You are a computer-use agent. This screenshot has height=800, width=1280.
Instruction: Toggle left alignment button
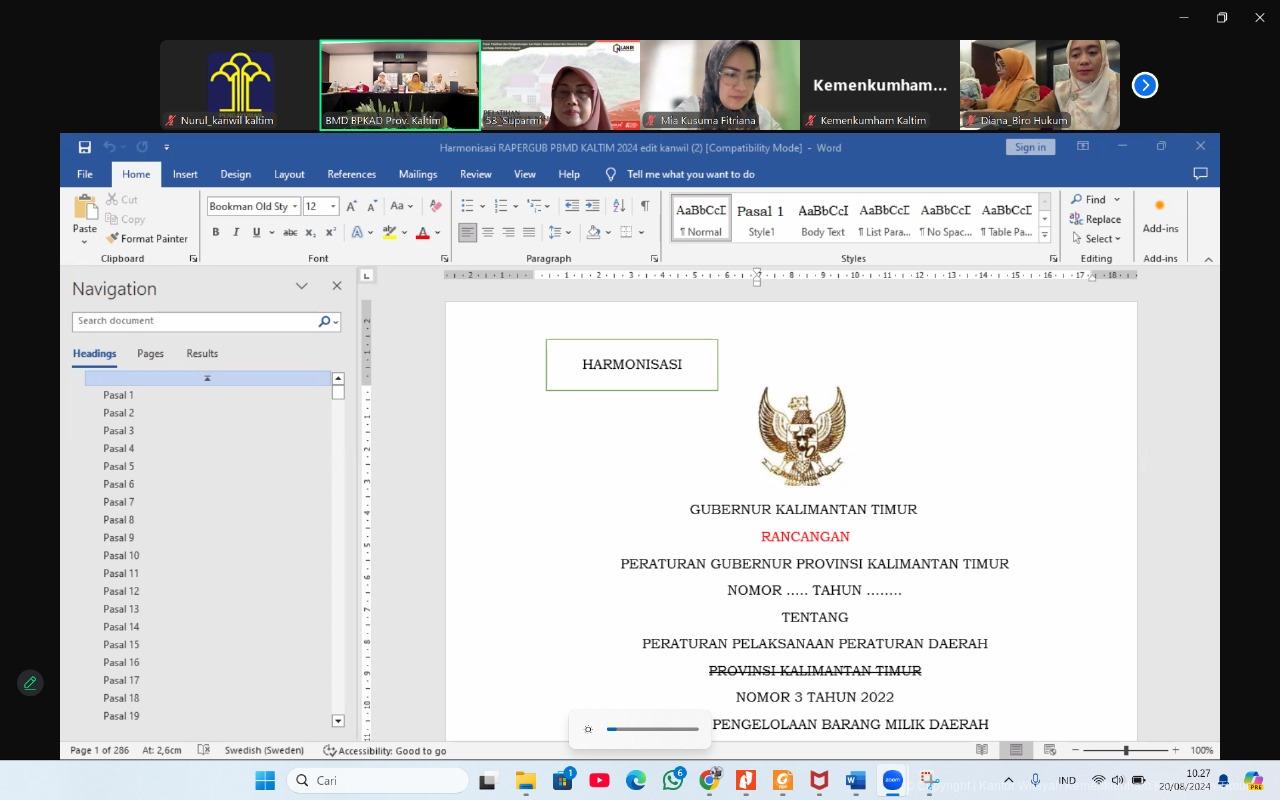[x=467, y=232]
